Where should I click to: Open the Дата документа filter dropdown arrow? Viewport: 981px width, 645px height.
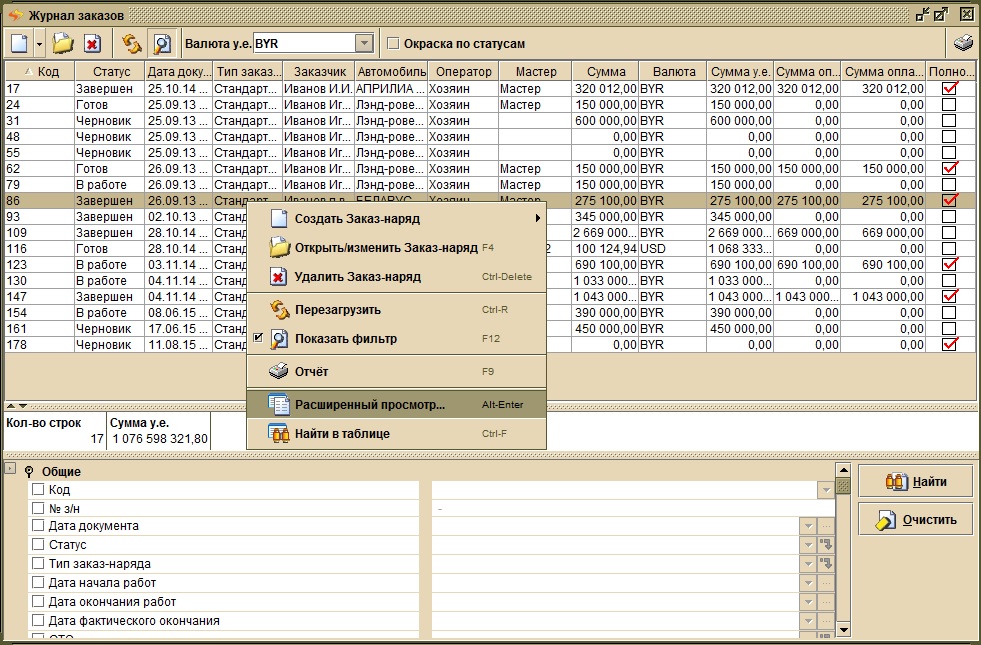pyautogui.click(x=808, y=527)
